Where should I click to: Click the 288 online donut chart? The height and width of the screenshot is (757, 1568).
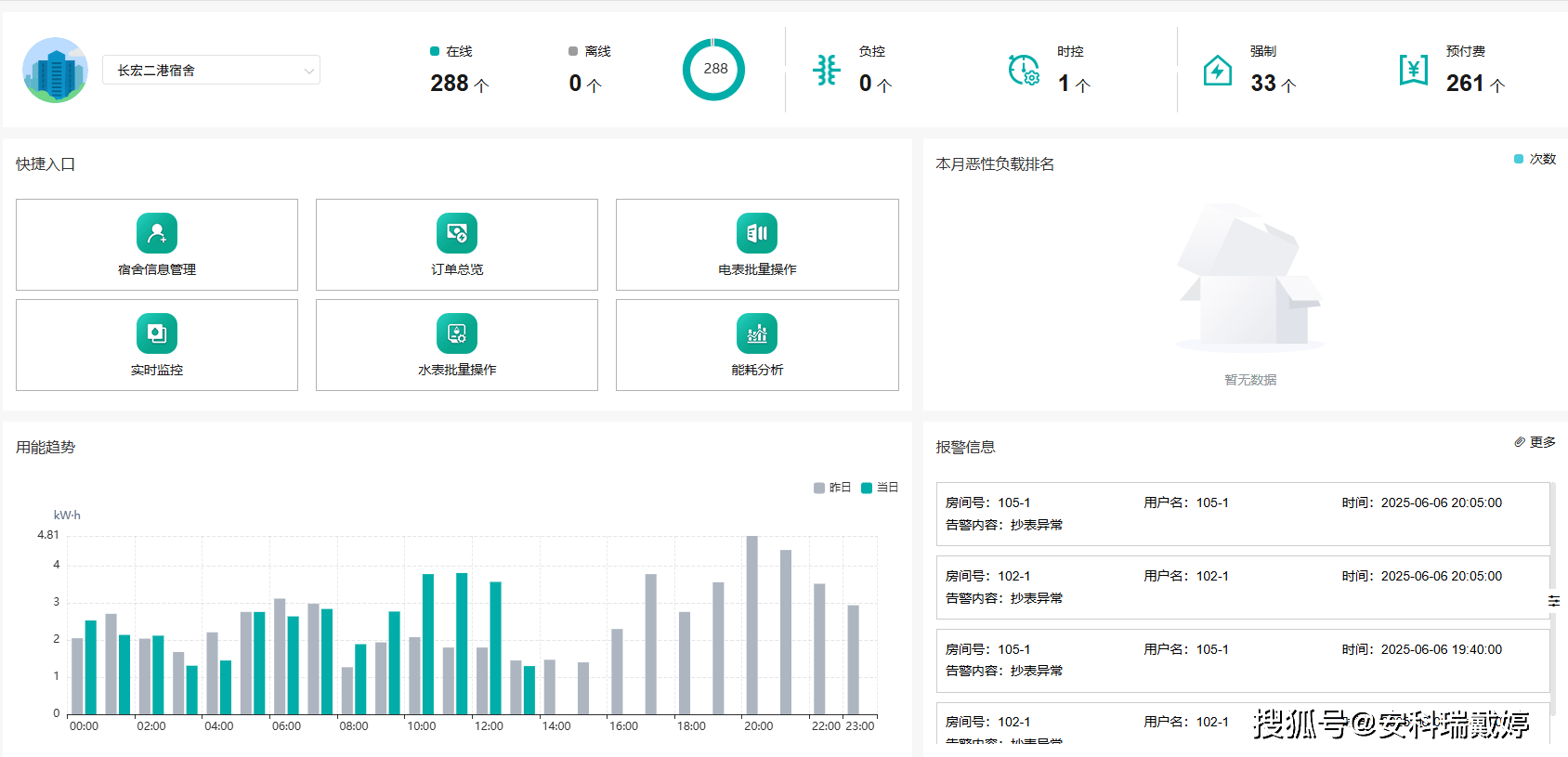point(713,70)
